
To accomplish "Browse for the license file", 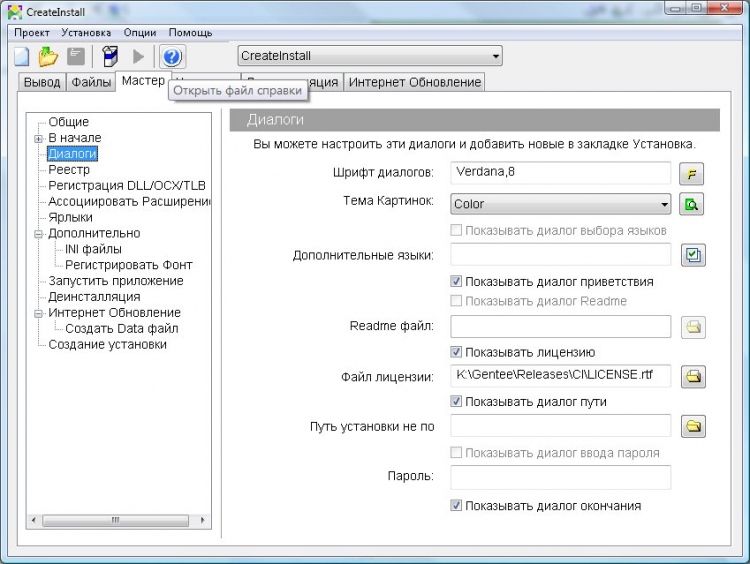I will pos(693,377).
